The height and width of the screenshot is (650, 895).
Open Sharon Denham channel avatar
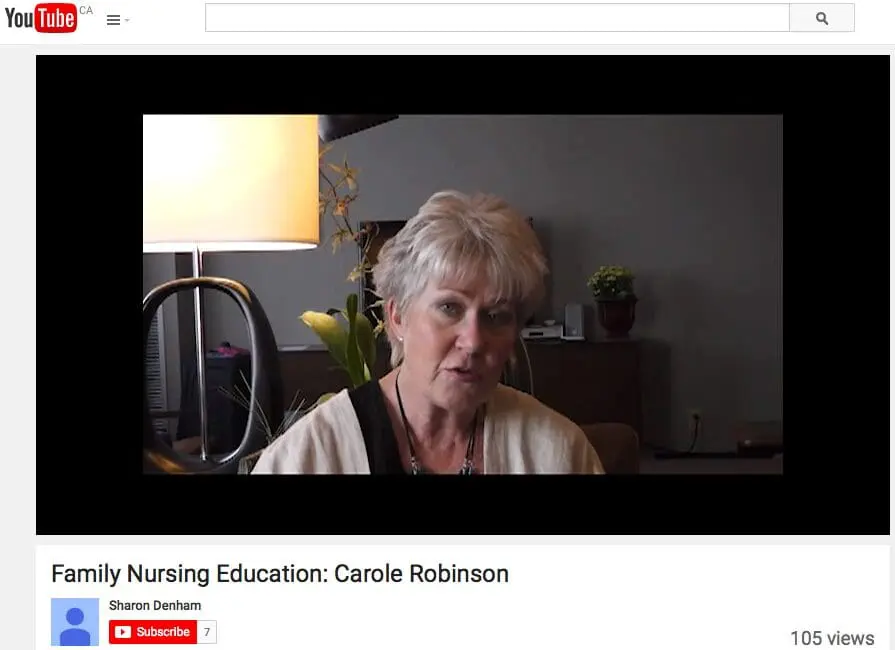click(75, 622)
